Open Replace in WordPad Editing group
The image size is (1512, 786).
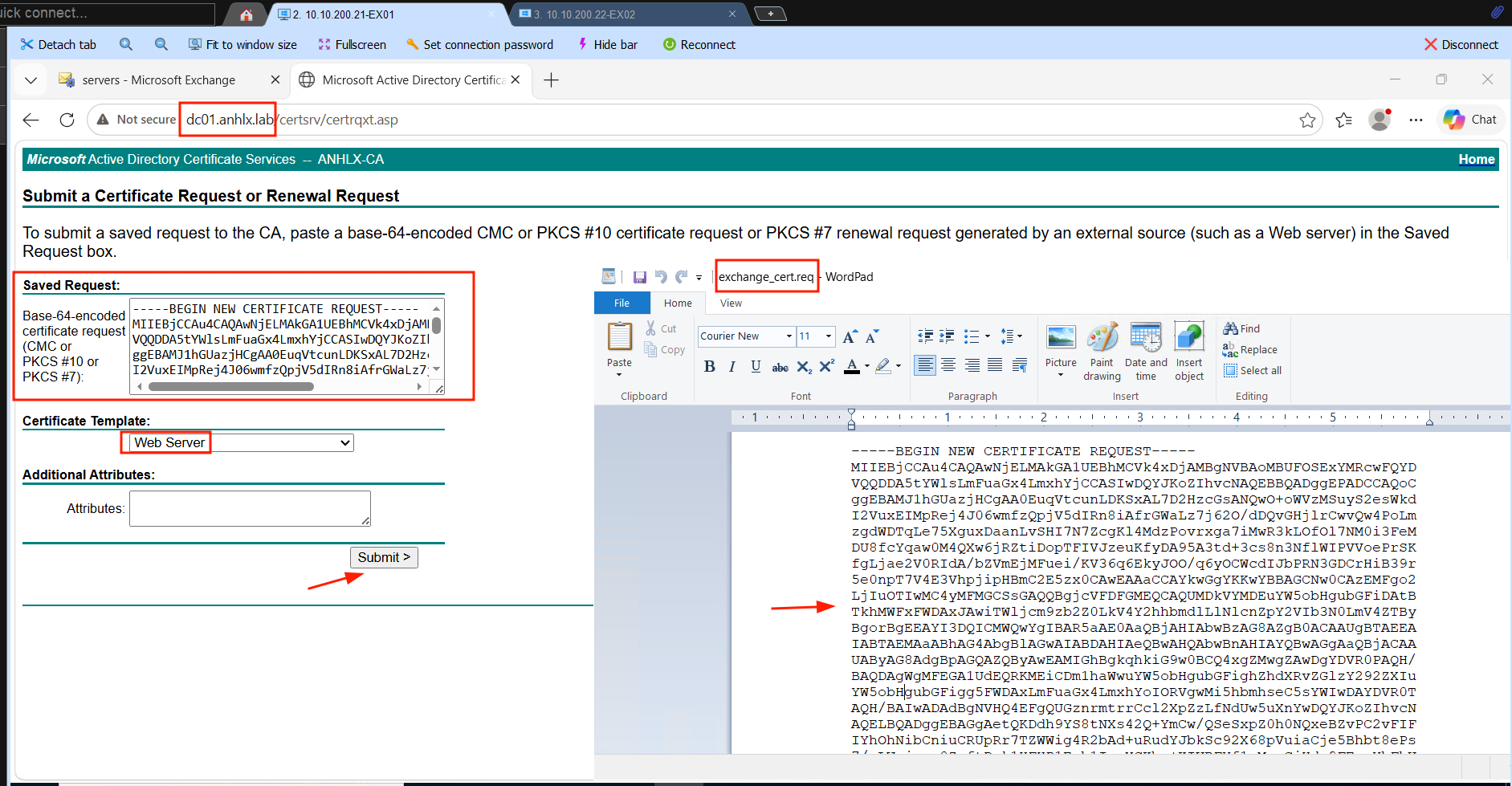pos(1250,350)
